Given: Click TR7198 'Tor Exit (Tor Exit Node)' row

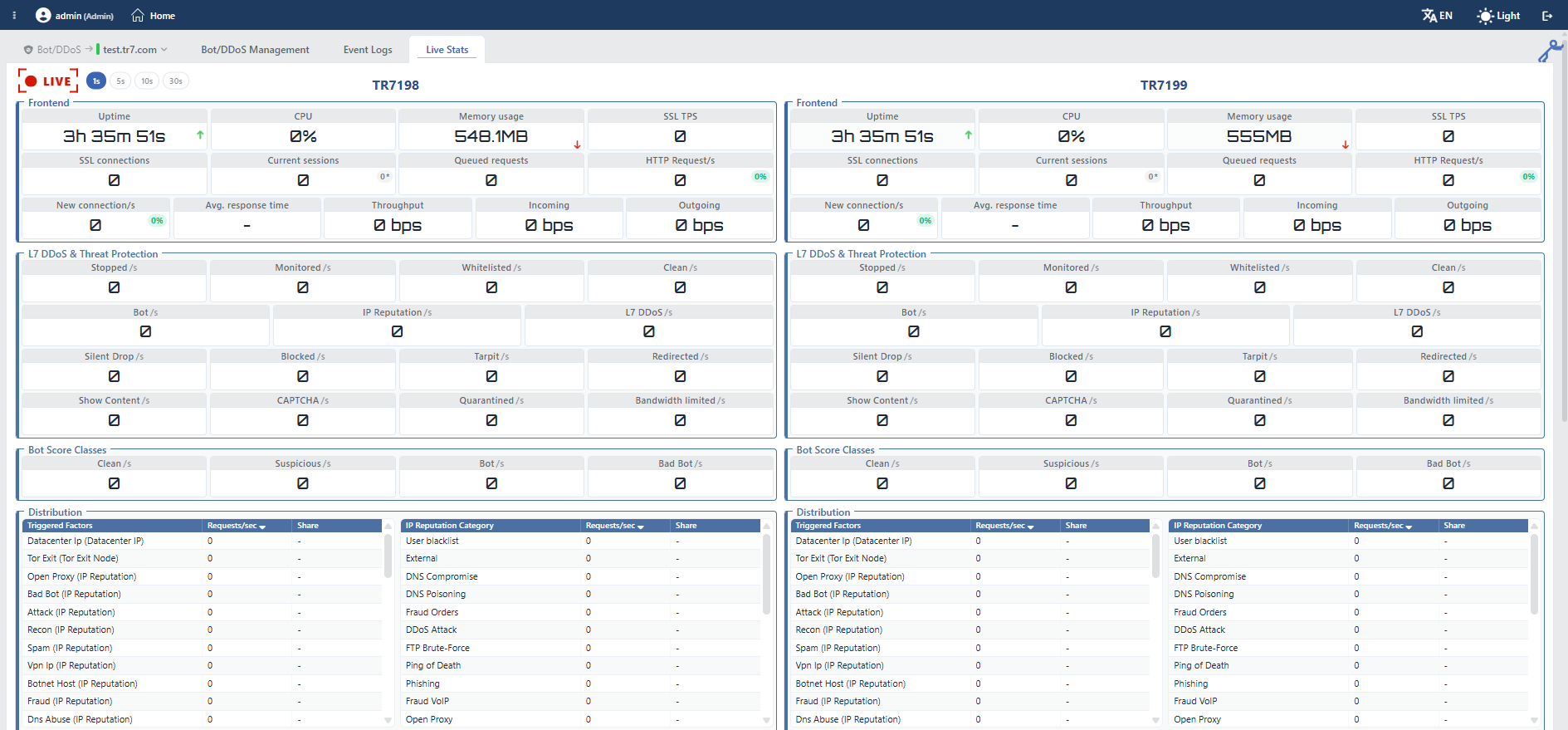Looking at the screenshot, I should click(x=203, y=559).
